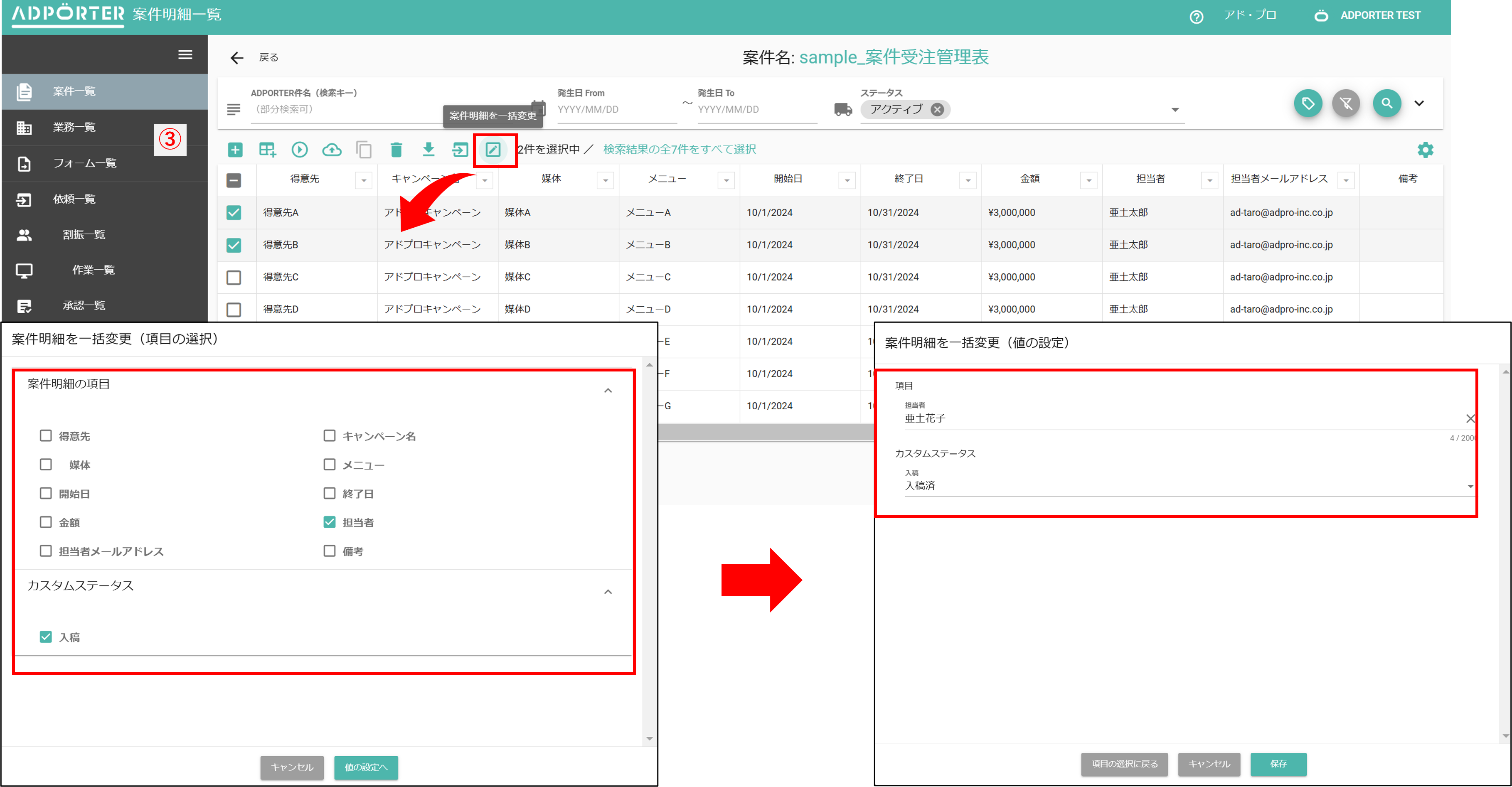This screenshot has width=1512, height=787.
Task: Click the tag label round button
Action: click(1308, 104)
